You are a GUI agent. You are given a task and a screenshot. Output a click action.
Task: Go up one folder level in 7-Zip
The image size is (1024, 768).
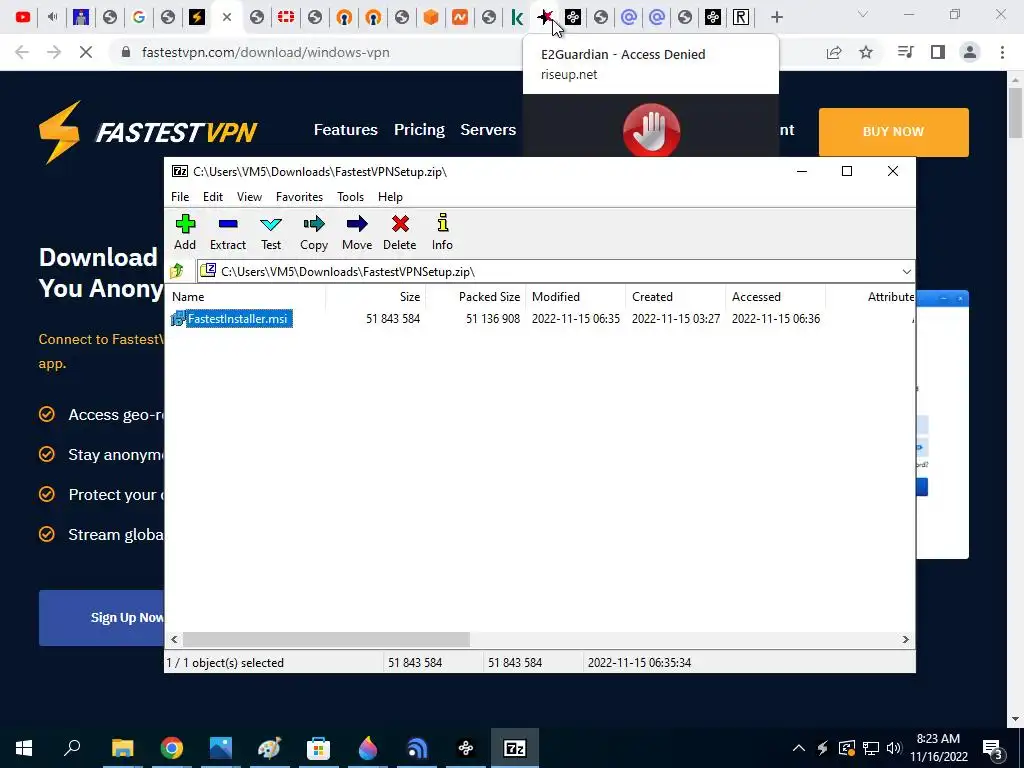coord(177,271)
